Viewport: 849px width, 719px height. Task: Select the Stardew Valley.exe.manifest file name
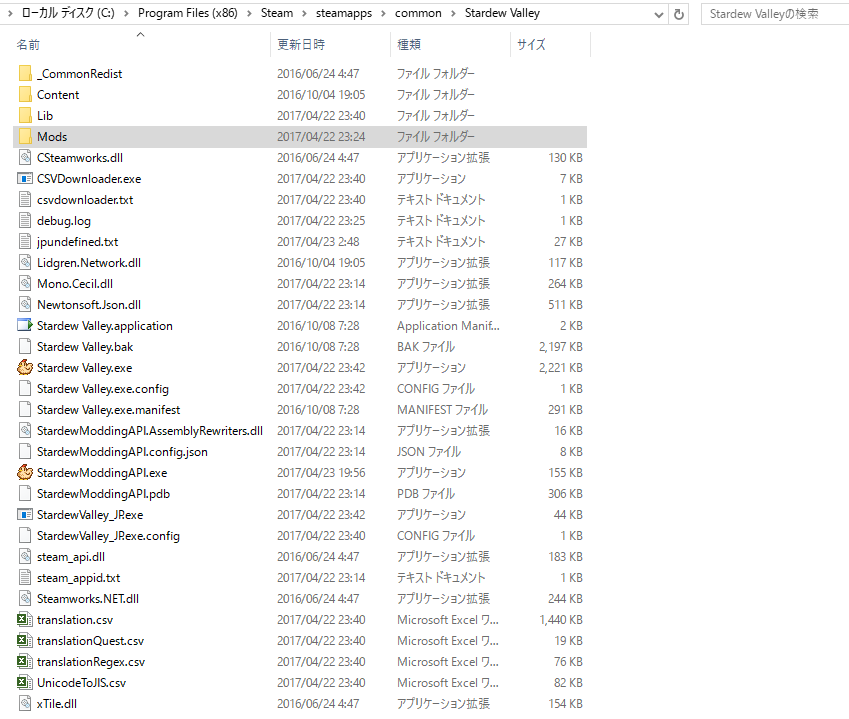[x=108, y=410]
